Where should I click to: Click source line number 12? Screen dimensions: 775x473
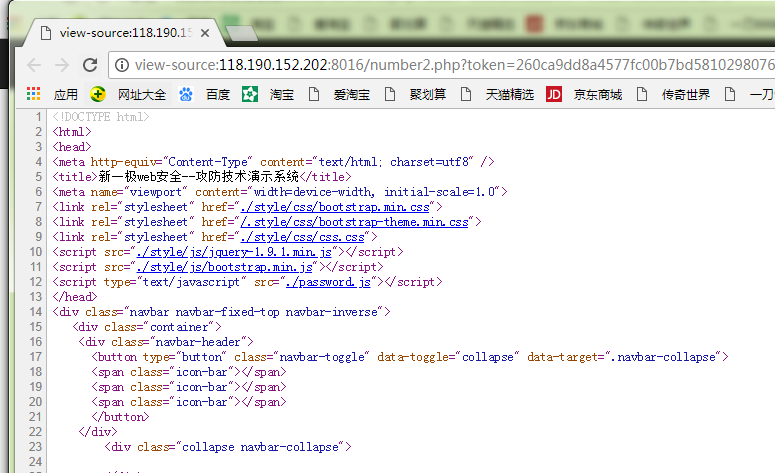pos(36,282)
